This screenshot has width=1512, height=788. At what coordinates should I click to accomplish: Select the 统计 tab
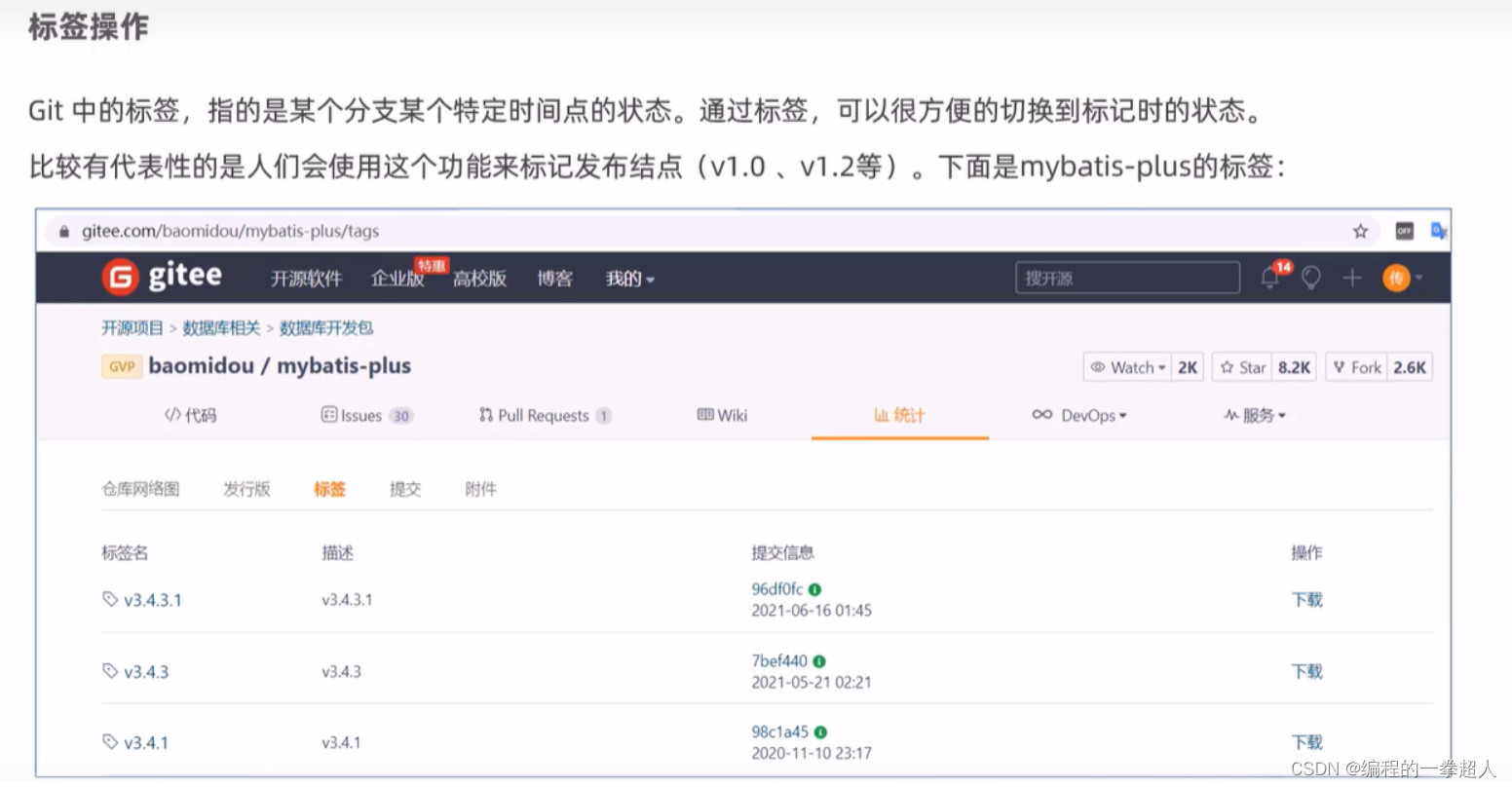coord(899,415)
